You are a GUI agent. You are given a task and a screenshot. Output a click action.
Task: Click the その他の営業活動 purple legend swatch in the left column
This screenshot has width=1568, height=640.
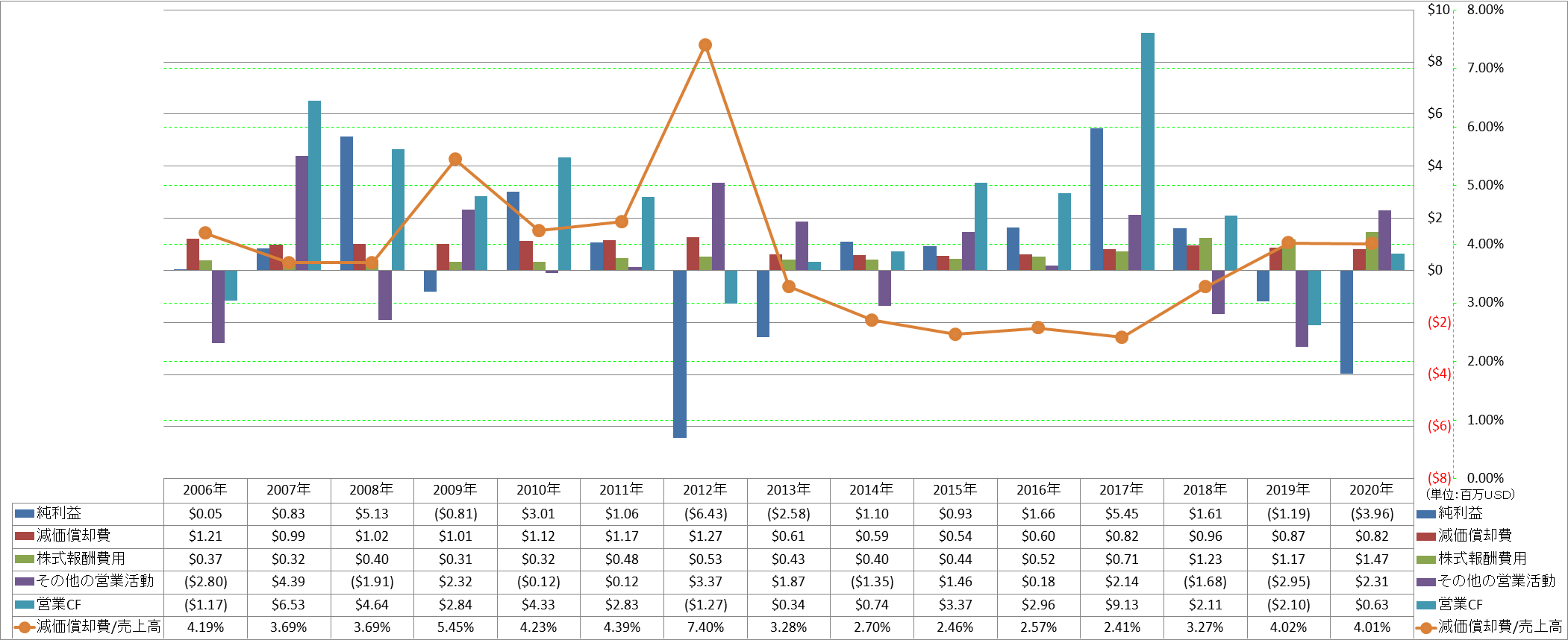pos(25,581)
